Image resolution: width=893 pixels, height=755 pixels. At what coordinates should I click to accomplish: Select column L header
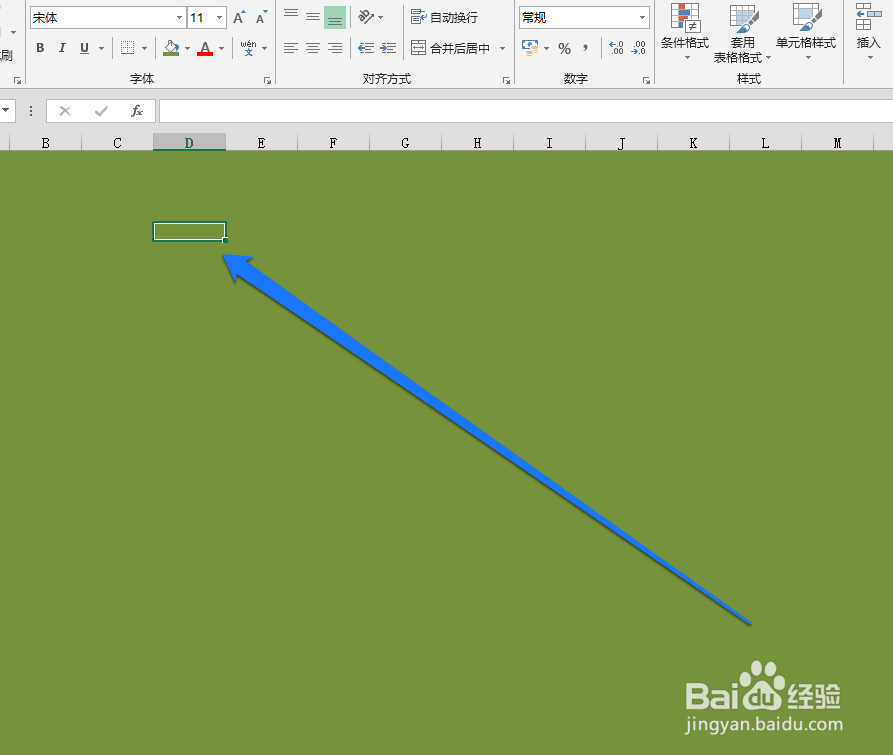pos(765,143)
